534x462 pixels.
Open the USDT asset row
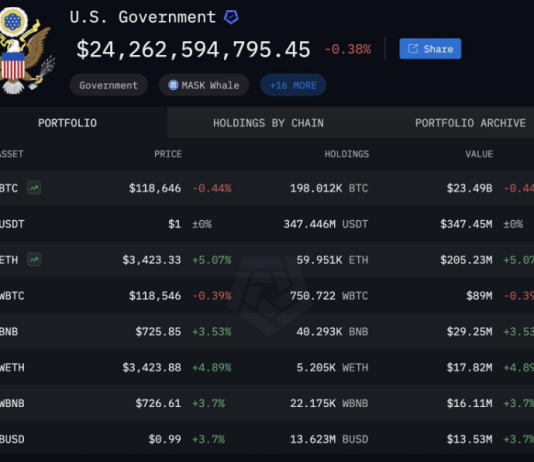267,224
